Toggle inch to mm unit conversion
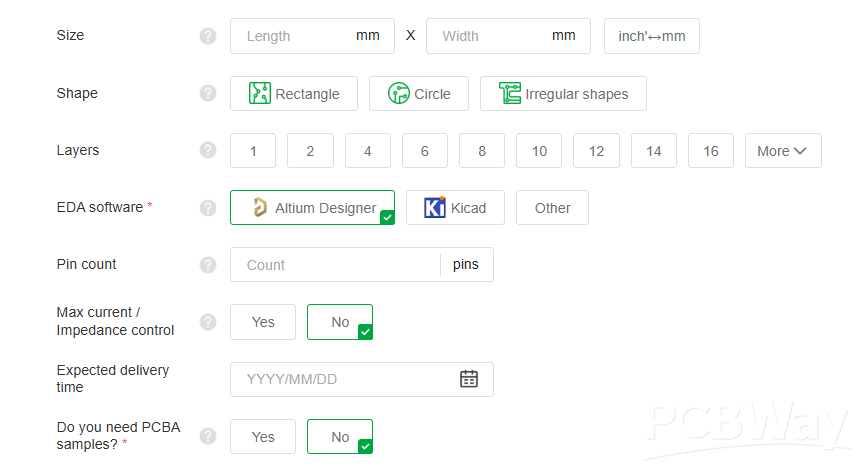 coord(651,36)
